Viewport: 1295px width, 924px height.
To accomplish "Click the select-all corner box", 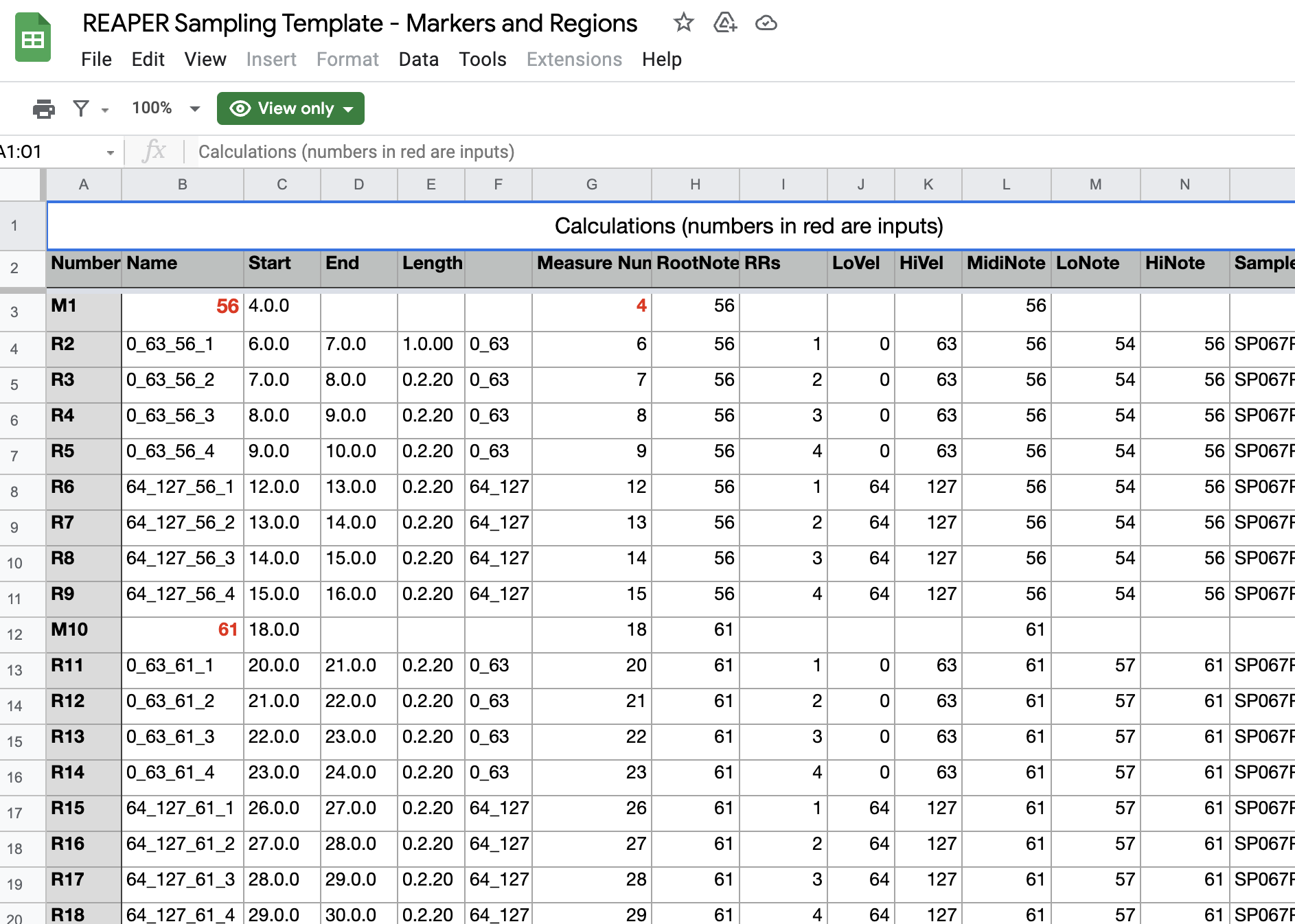I will [21, 185].
